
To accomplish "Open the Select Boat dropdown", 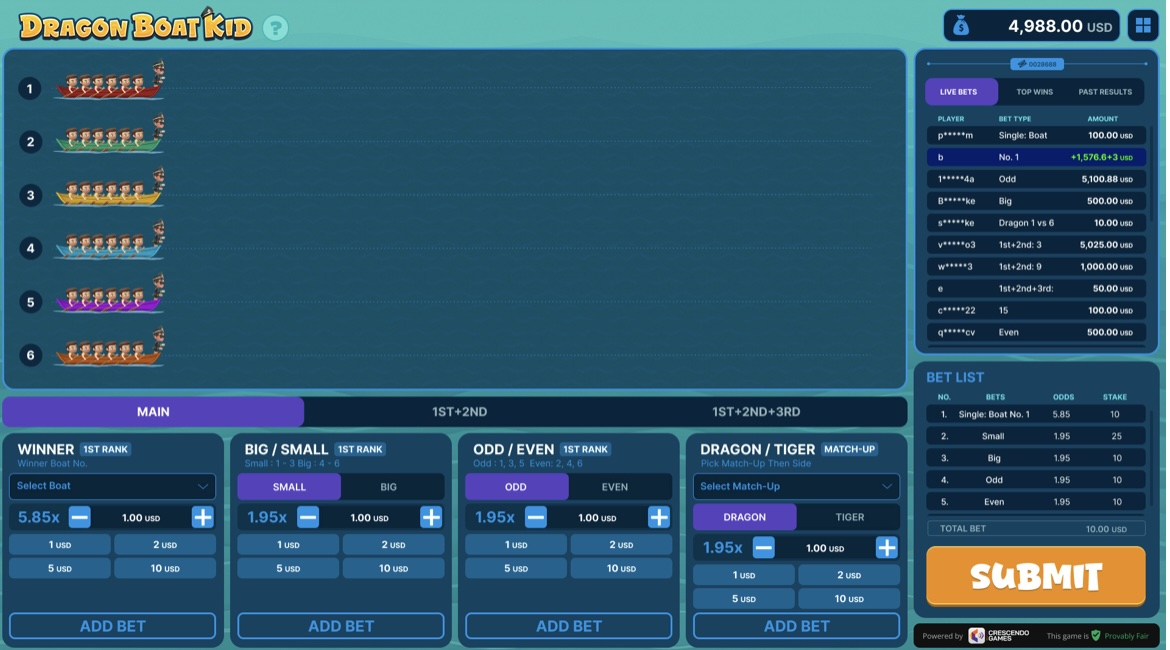I will 113,486.
